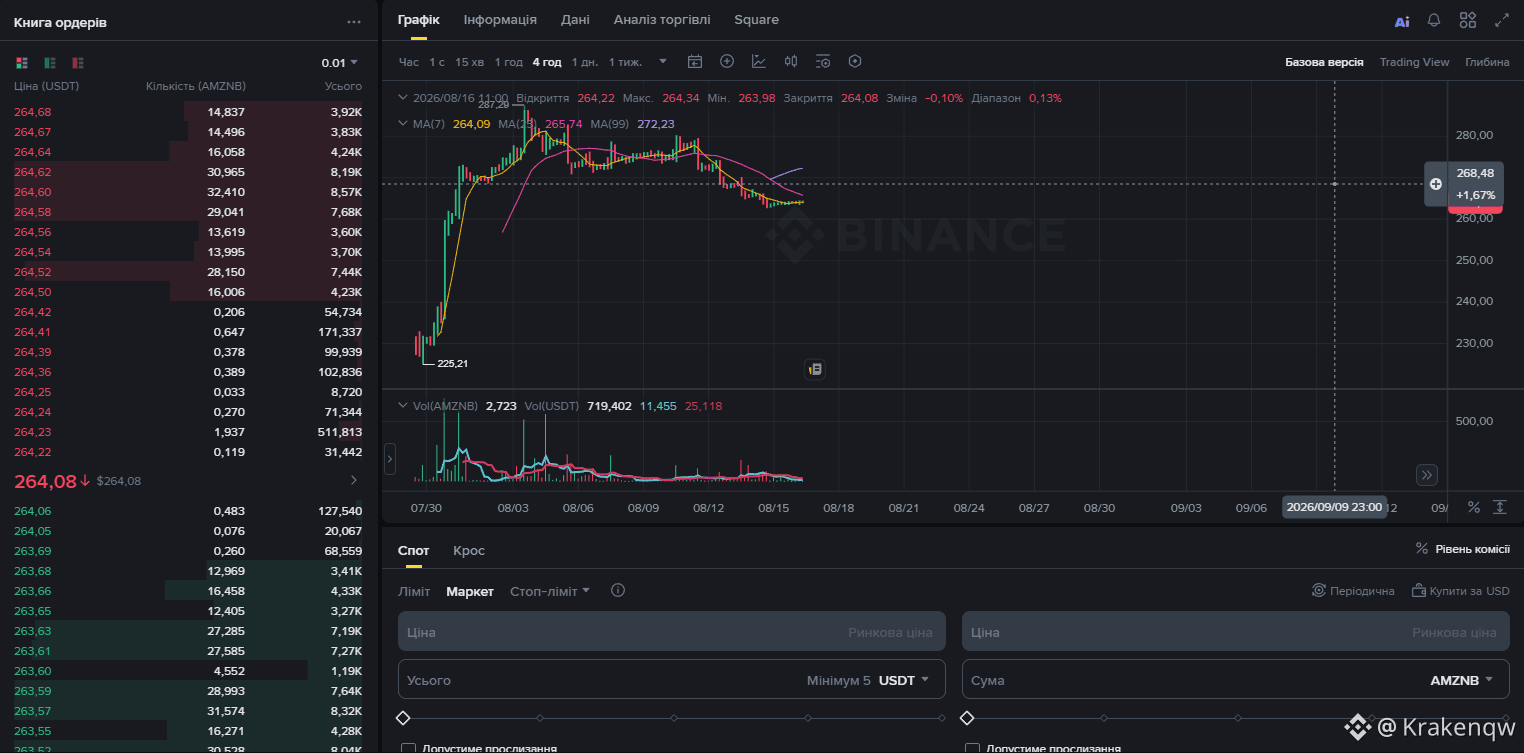The width and height of the screenshot is (1524, 753).
Task: Click the order type info icon
Action: (618, 590)
